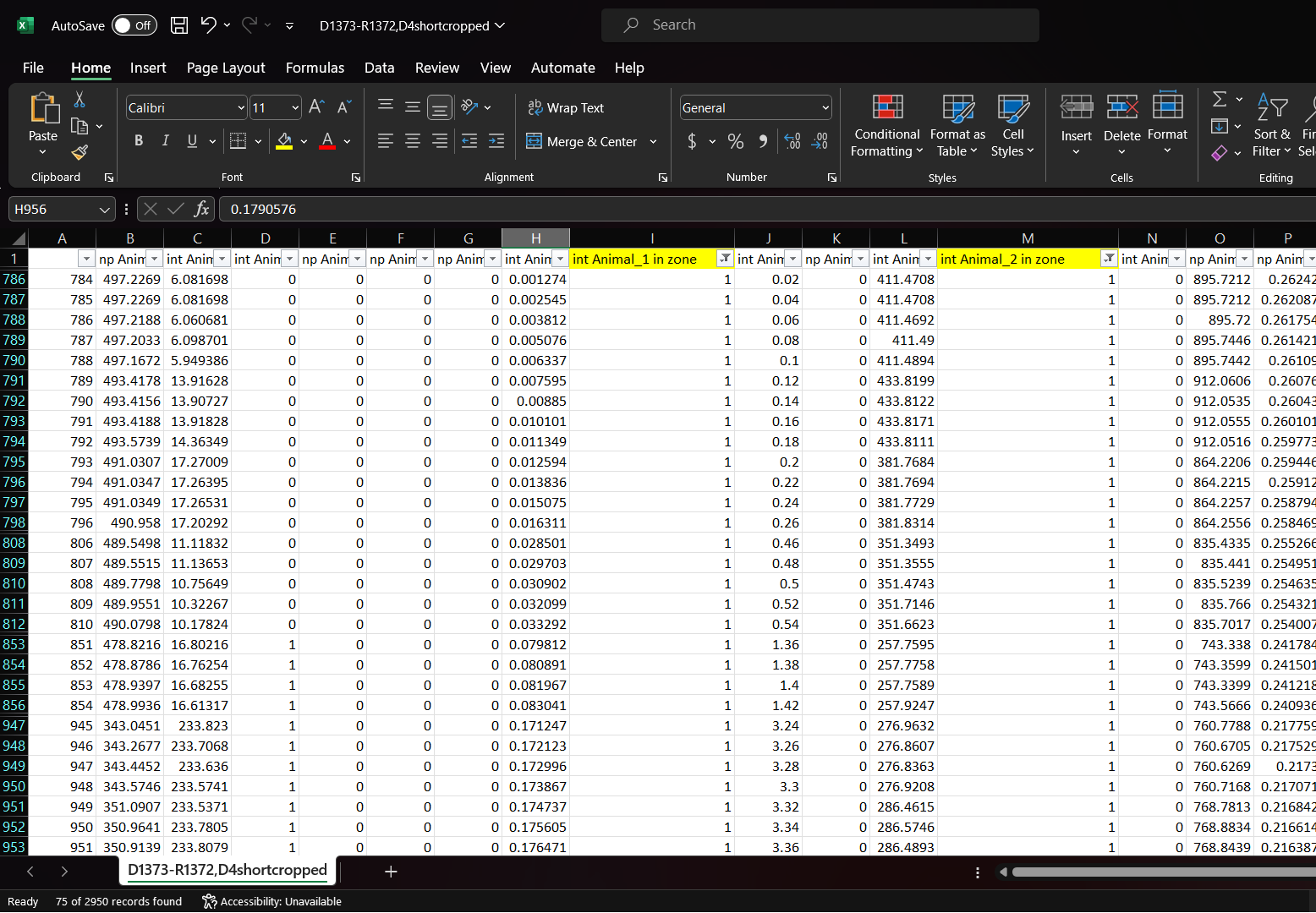
Task: Decrease font size with smaller A icon
Action: click(343, 107)
